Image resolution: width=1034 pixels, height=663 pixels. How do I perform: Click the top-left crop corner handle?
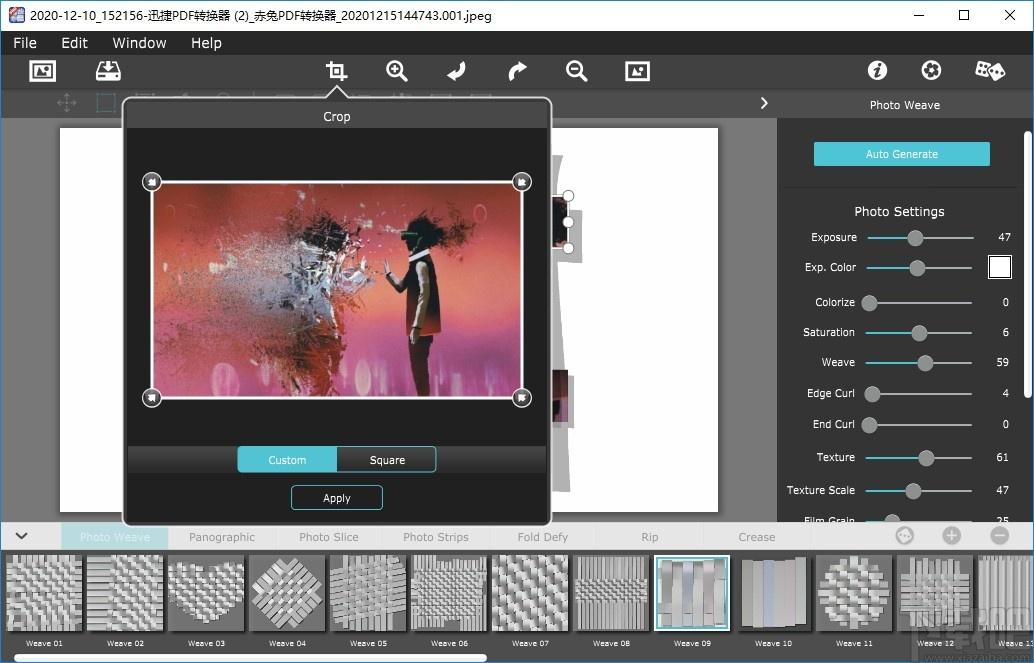coord(152,181)
